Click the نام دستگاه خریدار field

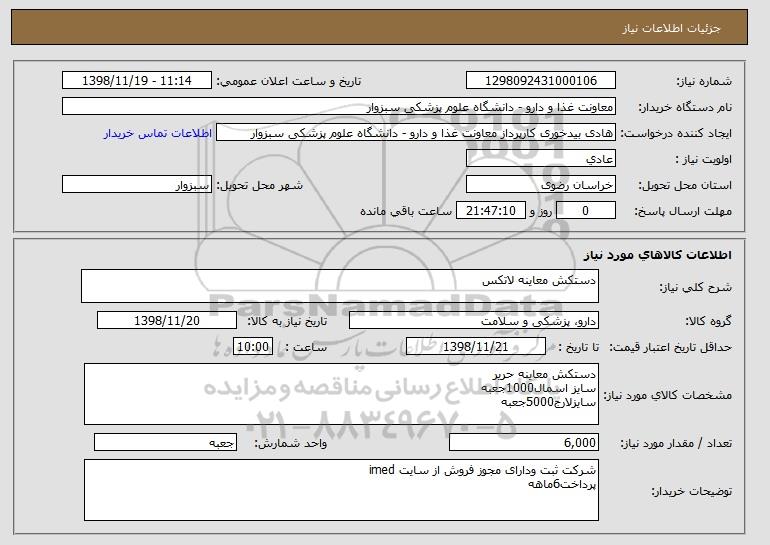339,107
